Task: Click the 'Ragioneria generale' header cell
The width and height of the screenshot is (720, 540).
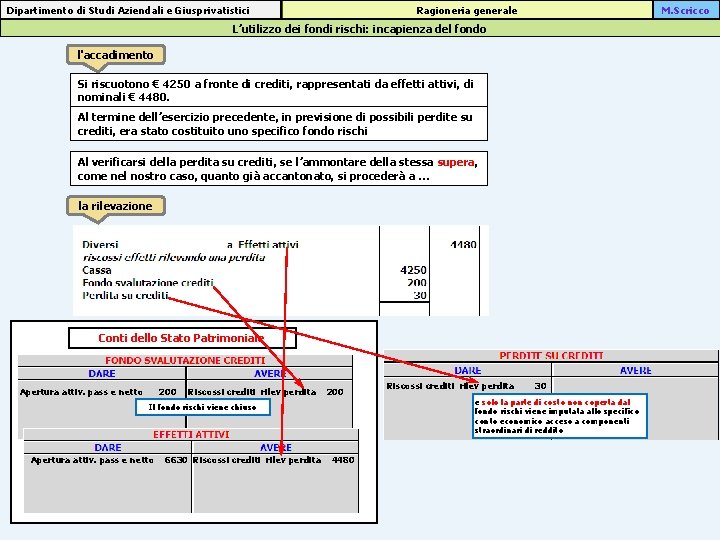Action: point(467,10)
